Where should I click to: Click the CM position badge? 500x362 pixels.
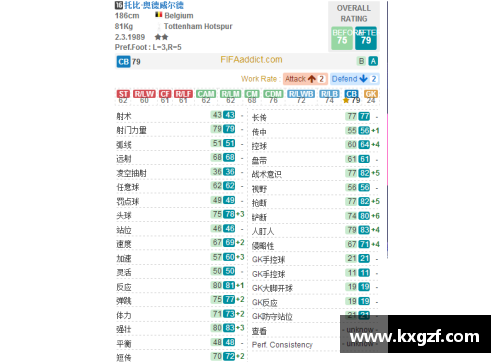click(252, 94)
